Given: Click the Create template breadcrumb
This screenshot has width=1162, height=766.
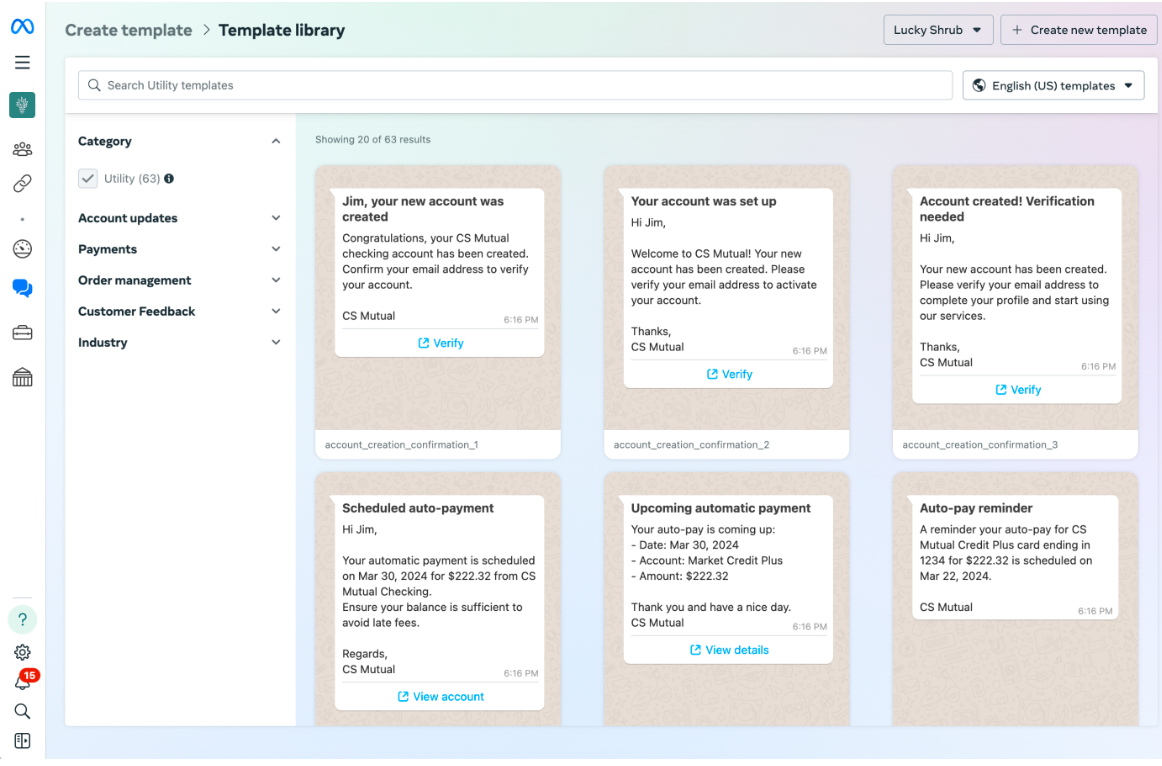Looking at the screenshot, I should click(128, 30).
